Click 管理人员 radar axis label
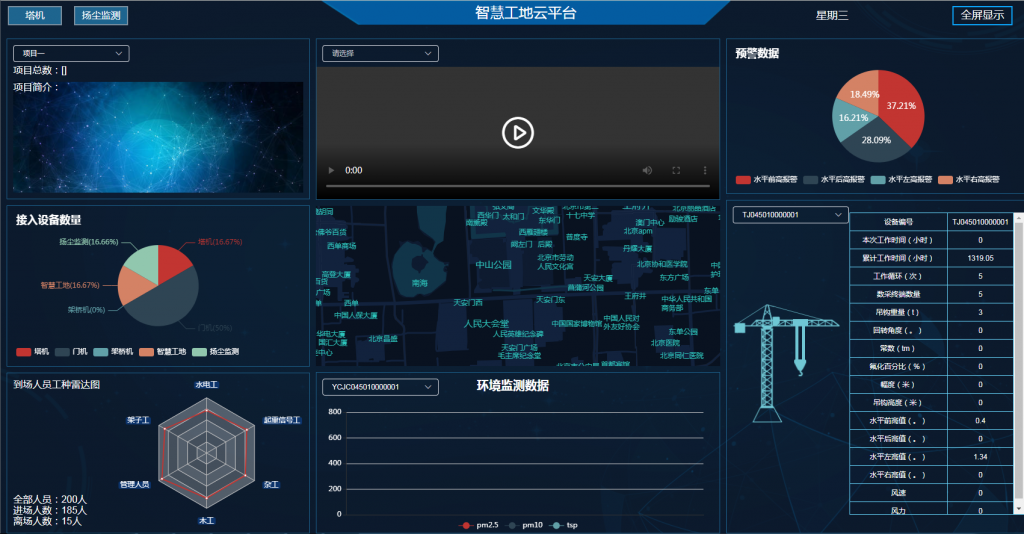1024x534 pixels. (135, 484)
